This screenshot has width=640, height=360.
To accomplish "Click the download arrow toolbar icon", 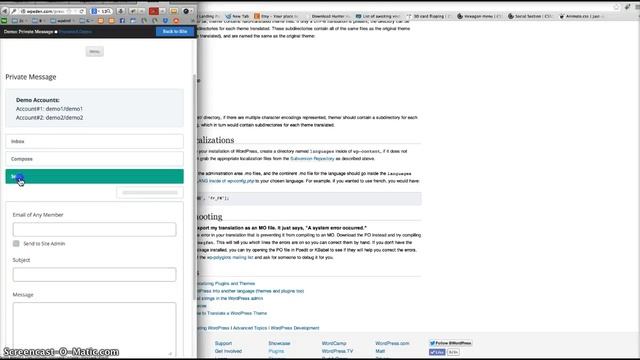I will pyautogui.click(x=120, y=11).
